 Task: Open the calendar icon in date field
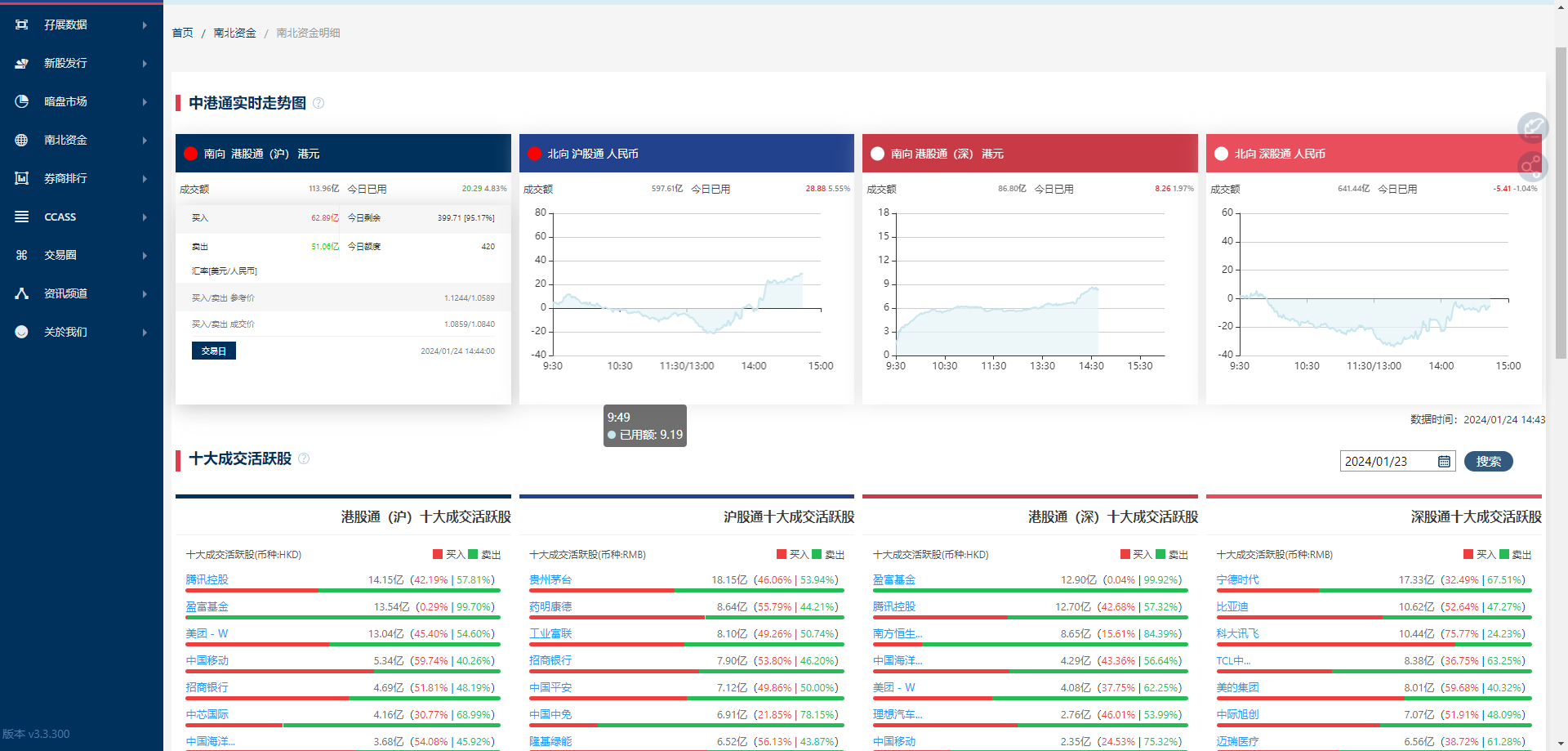[1444, 462]
